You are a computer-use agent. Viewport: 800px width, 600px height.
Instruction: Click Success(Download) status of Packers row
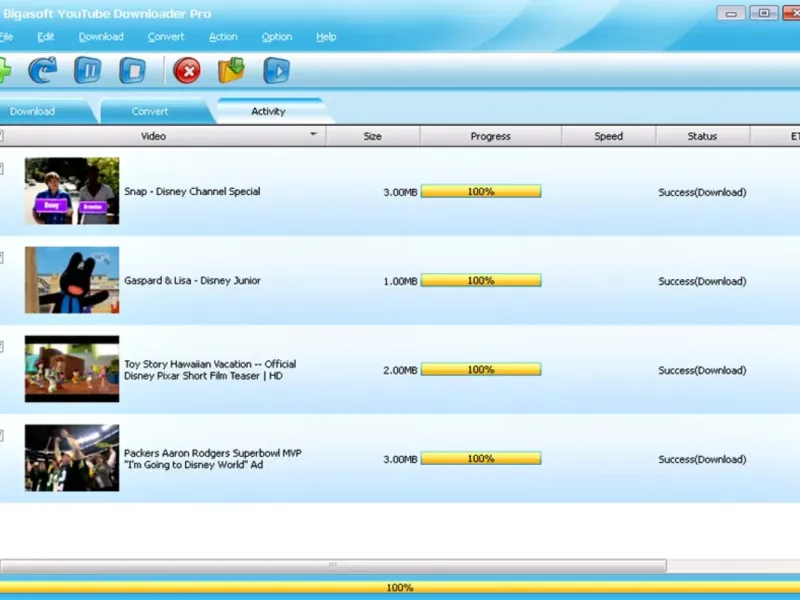(702, 459)
